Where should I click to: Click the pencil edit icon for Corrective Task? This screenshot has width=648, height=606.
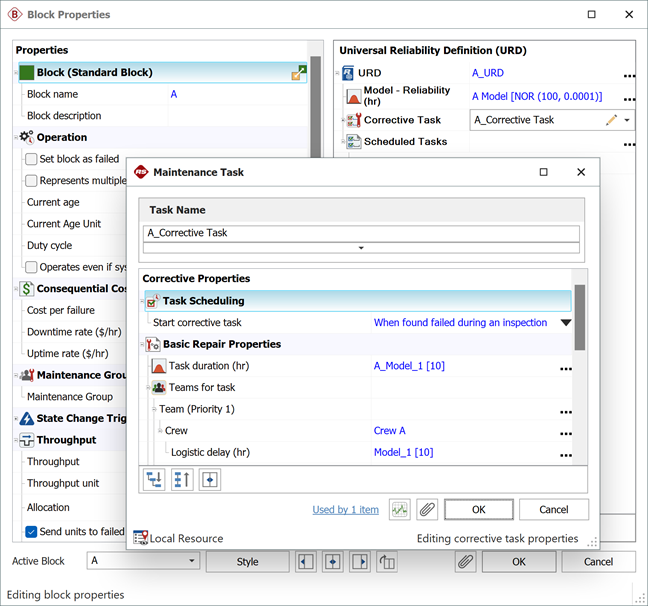pos(611,120)
